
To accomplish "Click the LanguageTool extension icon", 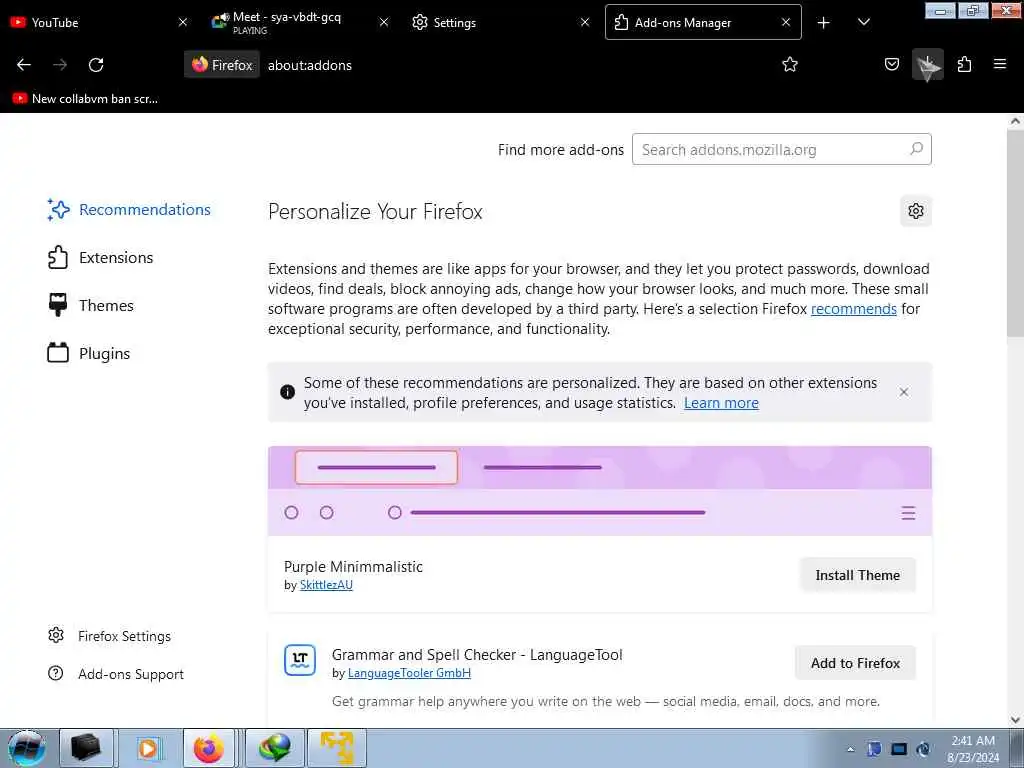I will point(300,660).
